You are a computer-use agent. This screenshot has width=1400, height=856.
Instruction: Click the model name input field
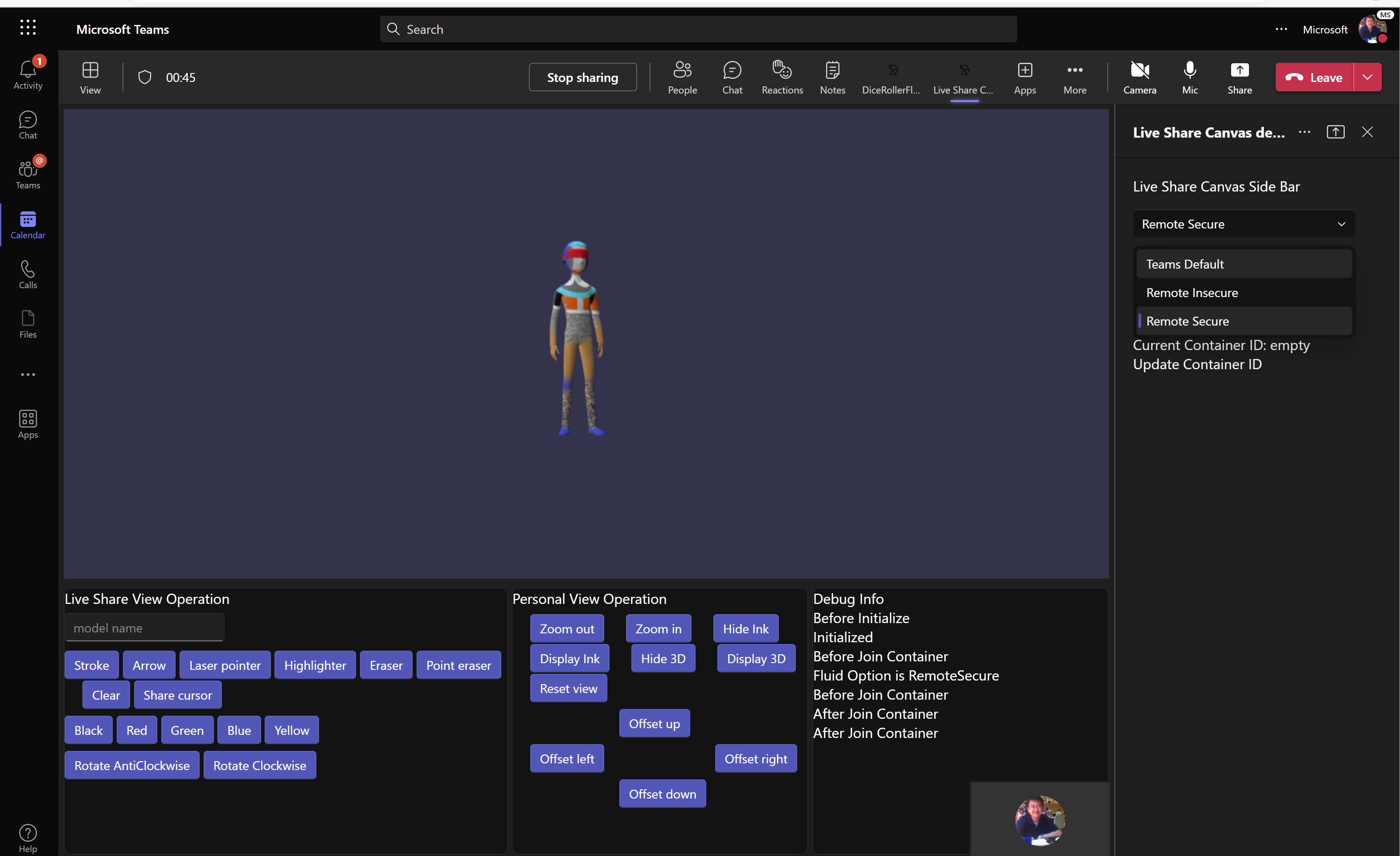point(144,628)
